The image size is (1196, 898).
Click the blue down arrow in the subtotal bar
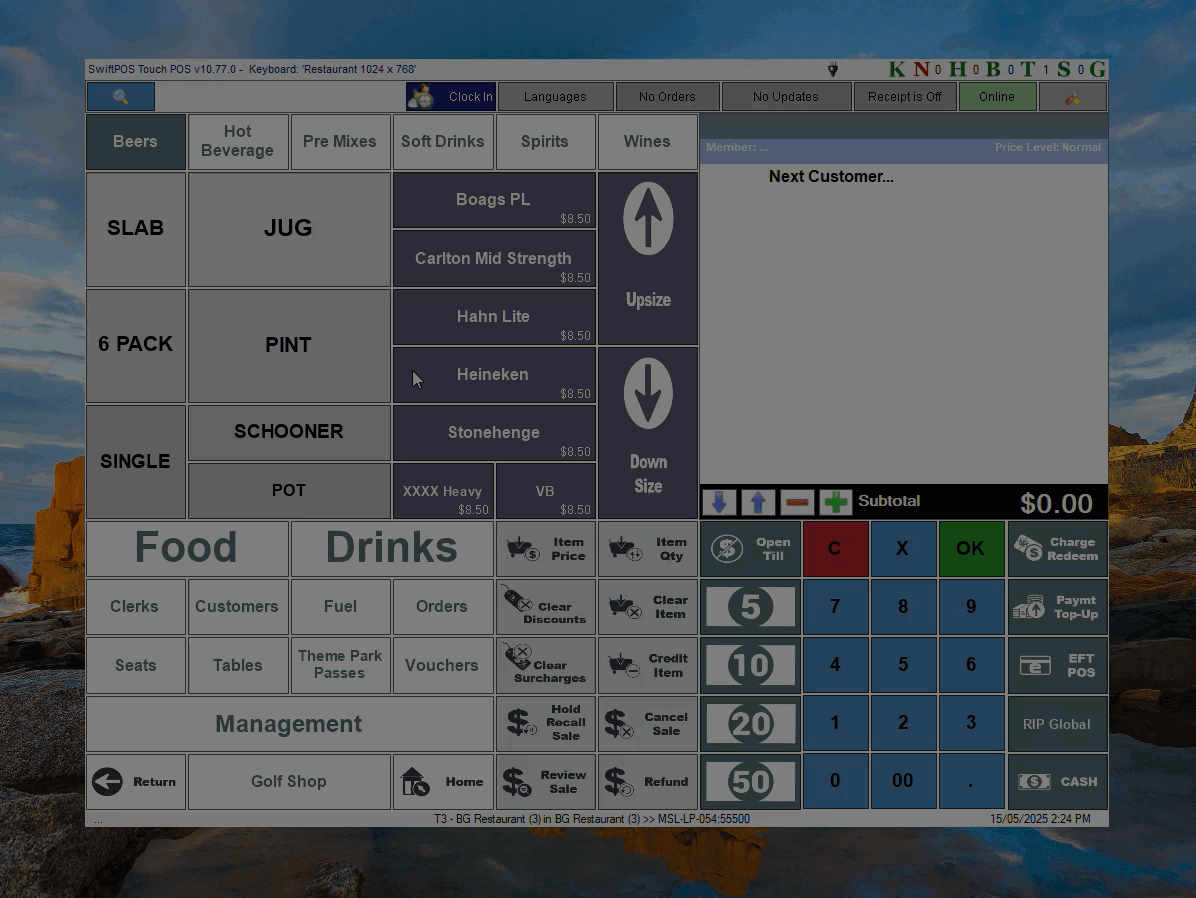[719, 502]
